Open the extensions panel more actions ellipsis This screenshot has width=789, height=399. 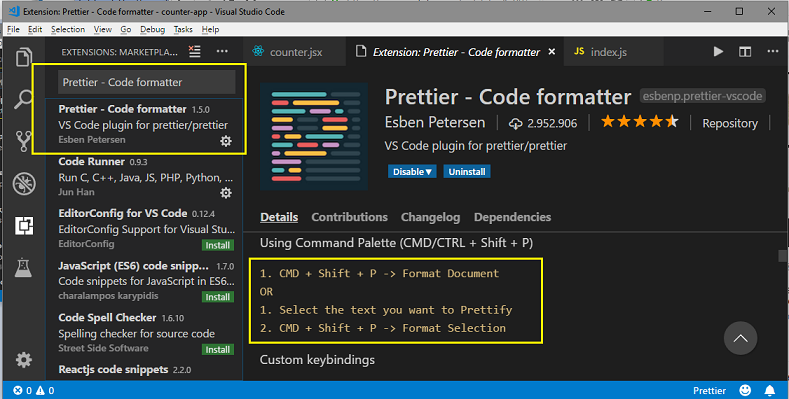[x=222, y=51]
